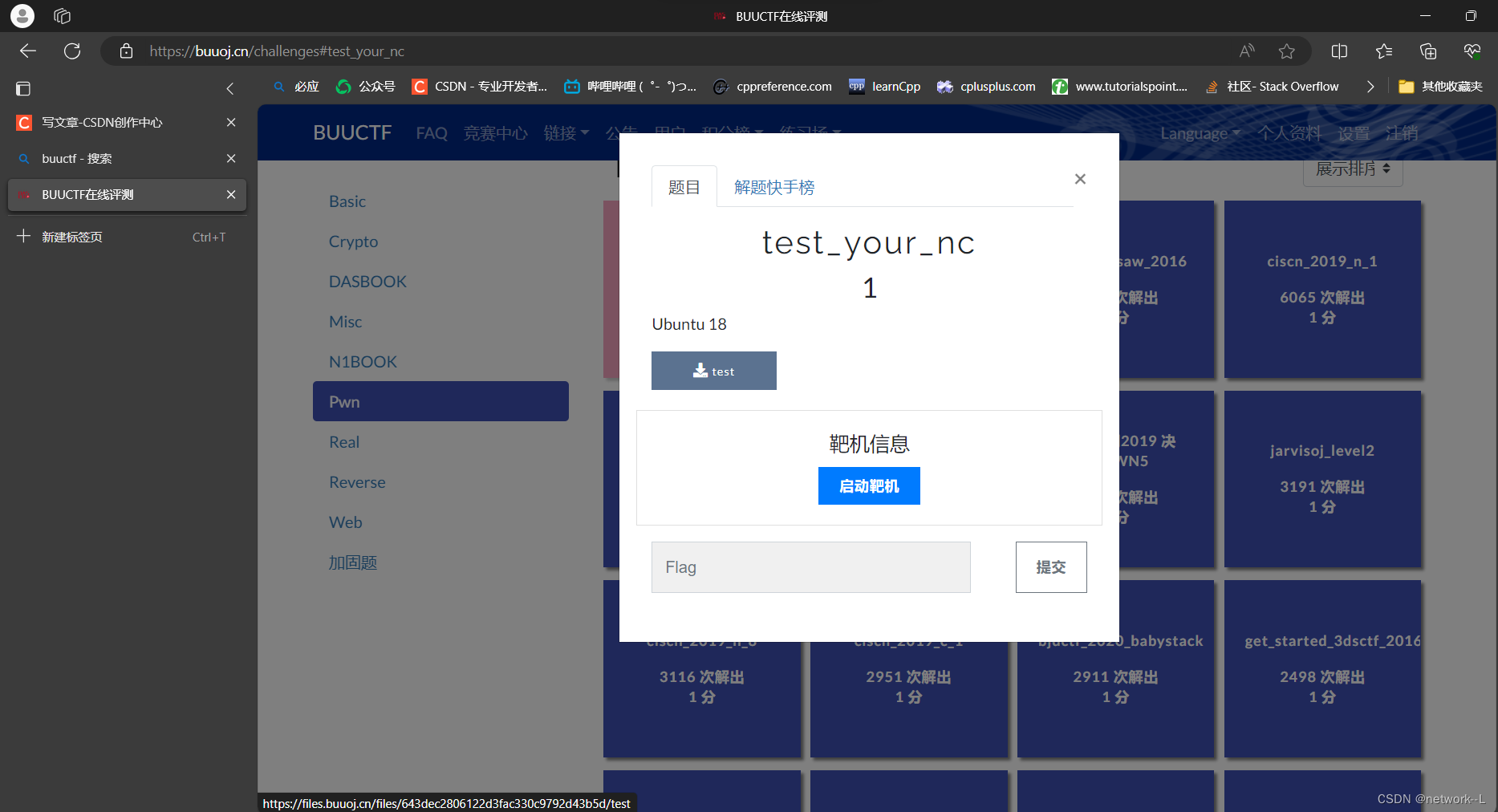The image size is (1498, 812).
Task: Switch to the buuctf - 搜索 tab
Action: pyautogui.click(x=127, y=158)
